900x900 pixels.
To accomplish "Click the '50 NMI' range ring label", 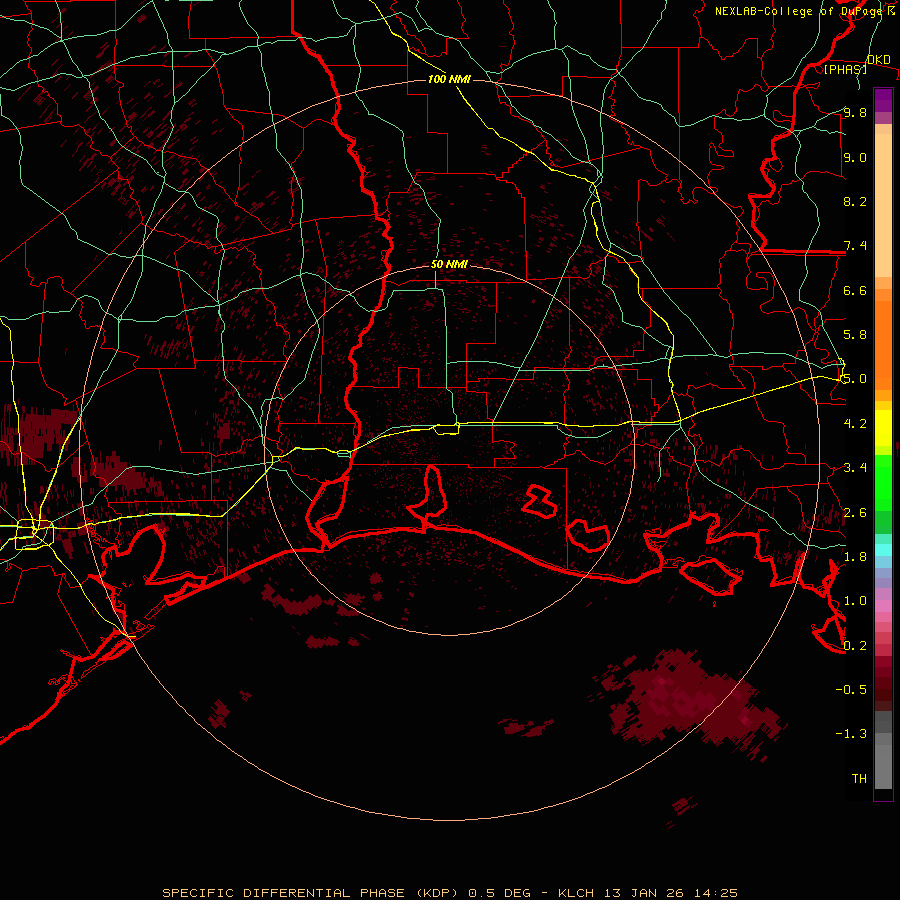I will pos(449,265).
